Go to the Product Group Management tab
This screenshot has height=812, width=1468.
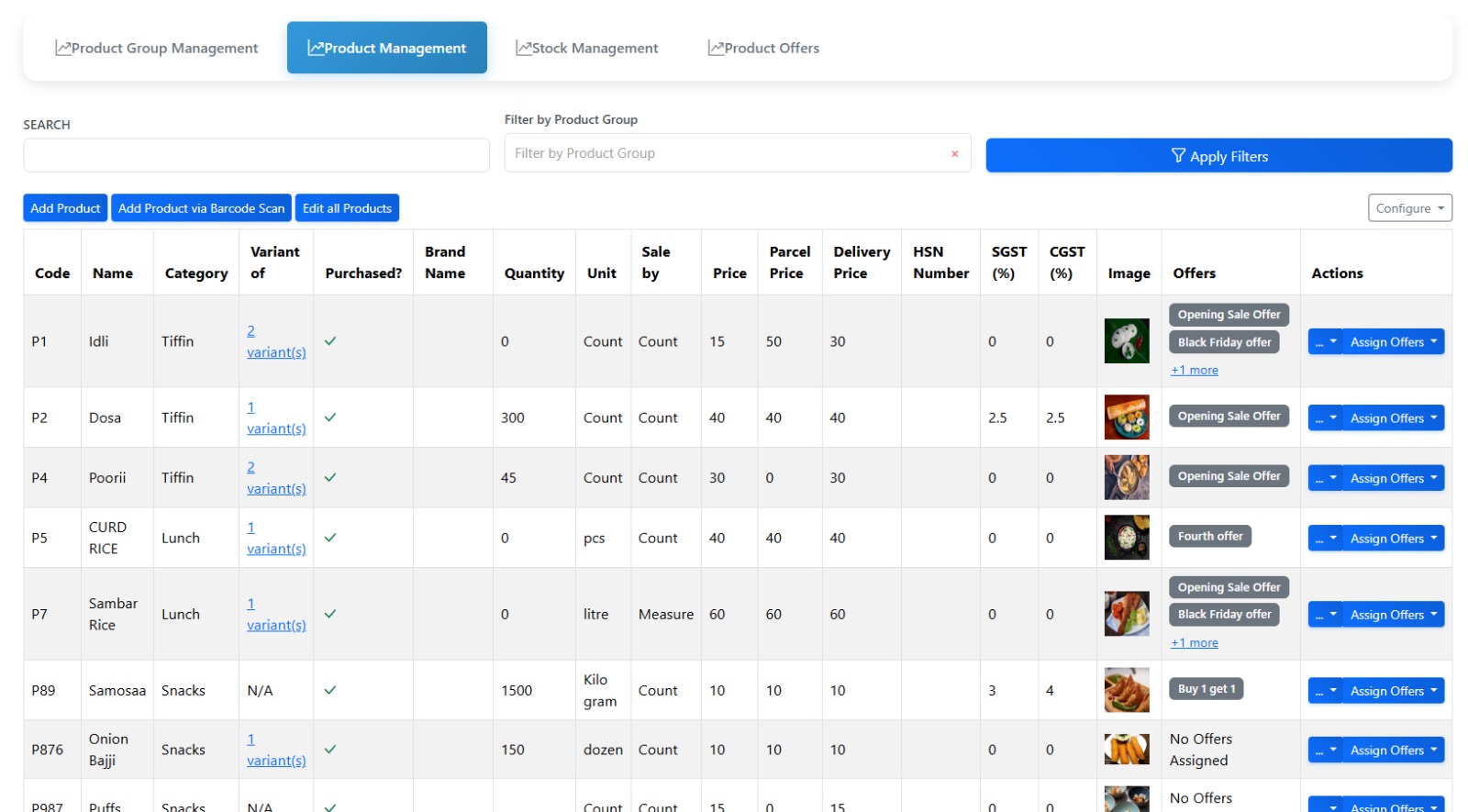tap(157, 49)
